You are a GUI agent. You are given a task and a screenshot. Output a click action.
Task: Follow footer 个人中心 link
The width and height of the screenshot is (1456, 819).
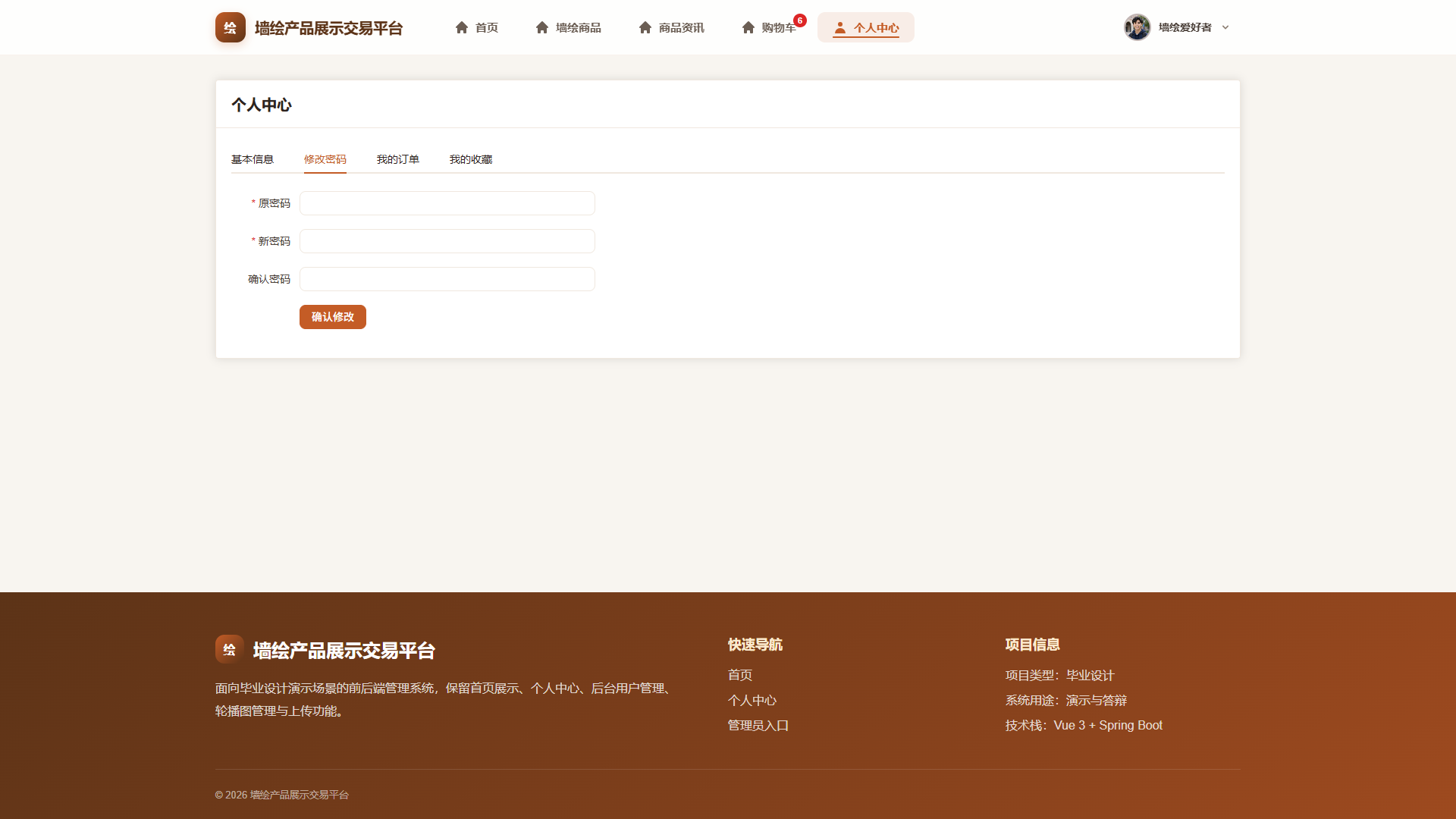click(752, 700)
